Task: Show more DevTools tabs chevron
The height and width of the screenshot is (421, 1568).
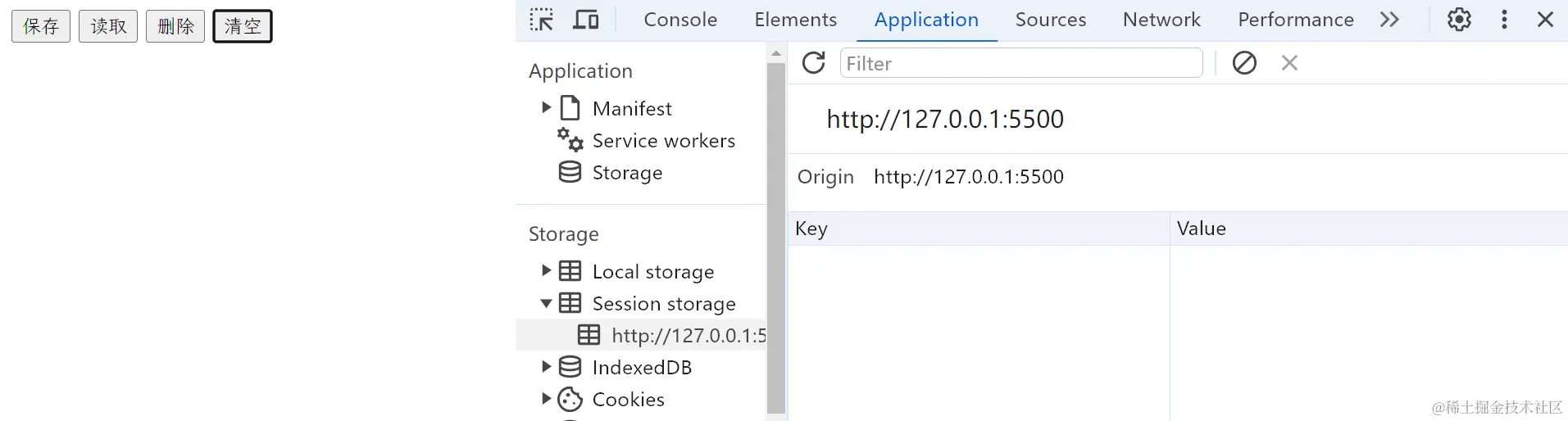Action: coord(1389,20)
